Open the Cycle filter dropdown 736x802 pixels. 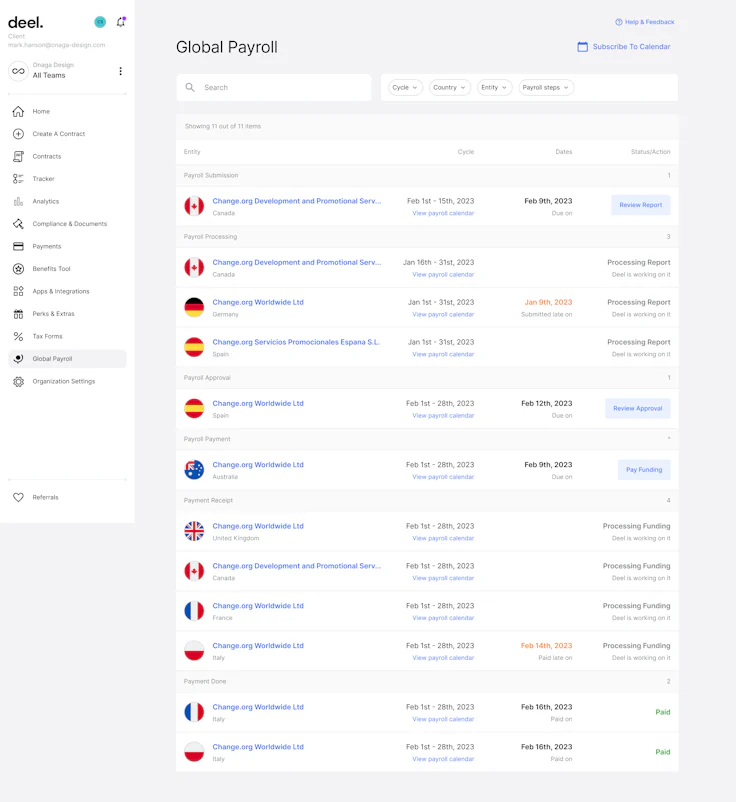click(x=404, y=87)
